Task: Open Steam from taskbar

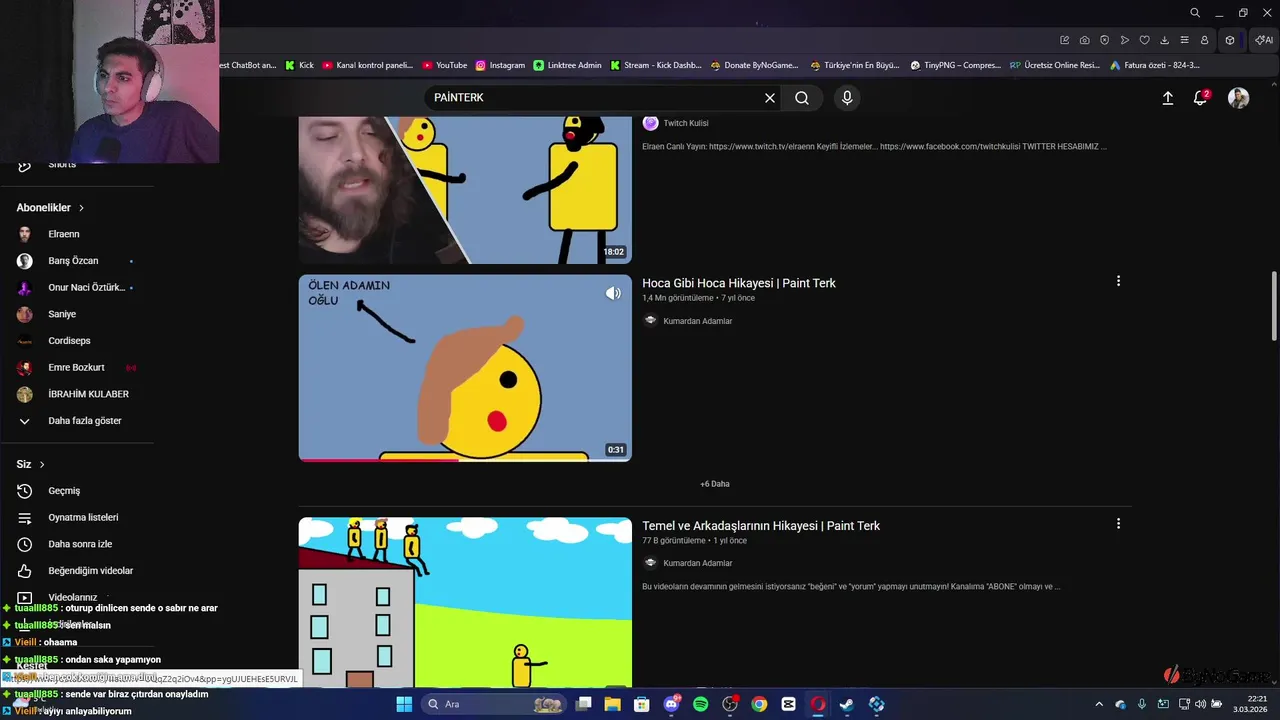Action: [847, 704]
